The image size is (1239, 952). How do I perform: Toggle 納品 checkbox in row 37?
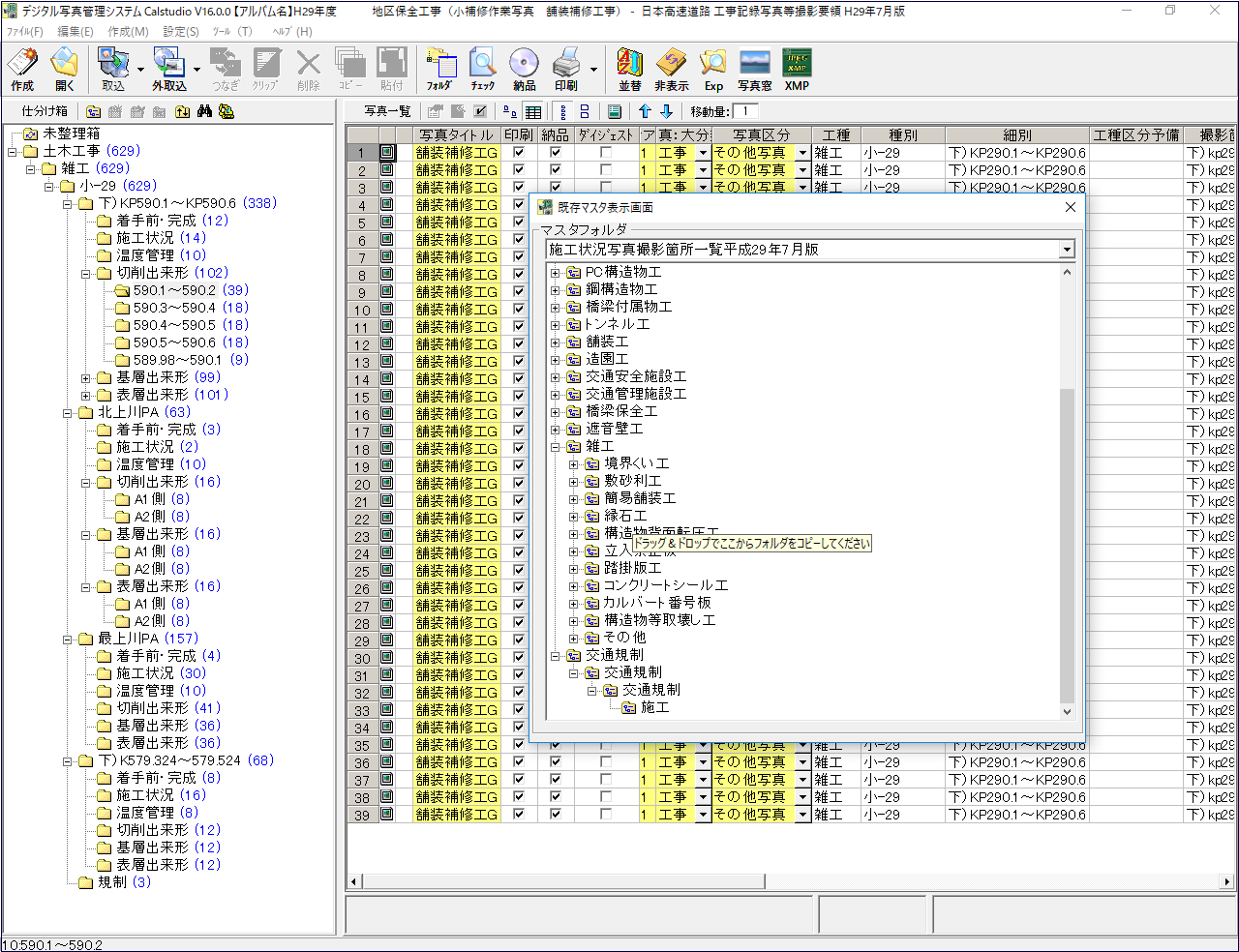tap(556, 779)
